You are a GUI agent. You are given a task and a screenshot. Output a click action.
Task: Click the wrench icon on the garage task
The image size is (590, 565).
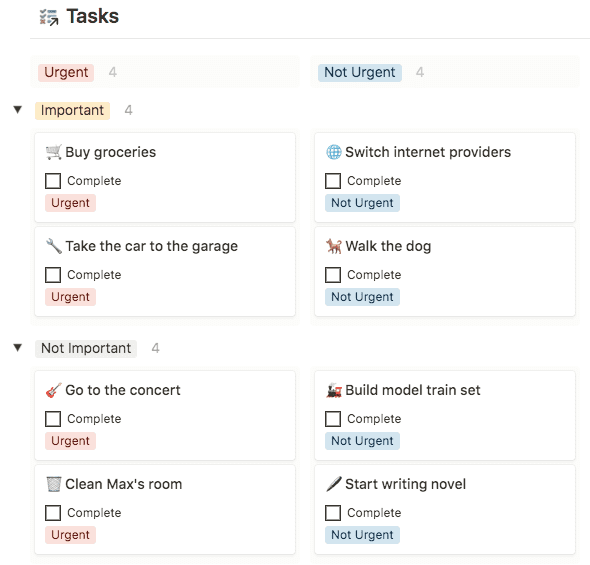(x=53, y=246)
